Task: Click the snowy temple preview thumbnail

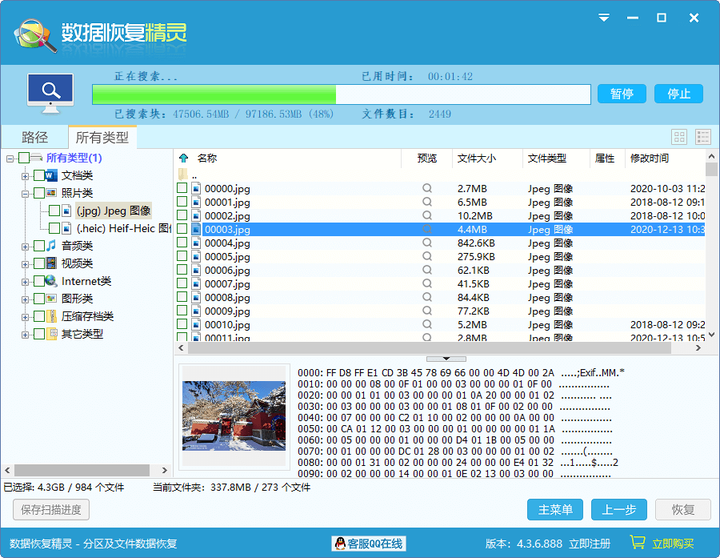Action: (x=234, y=416)
